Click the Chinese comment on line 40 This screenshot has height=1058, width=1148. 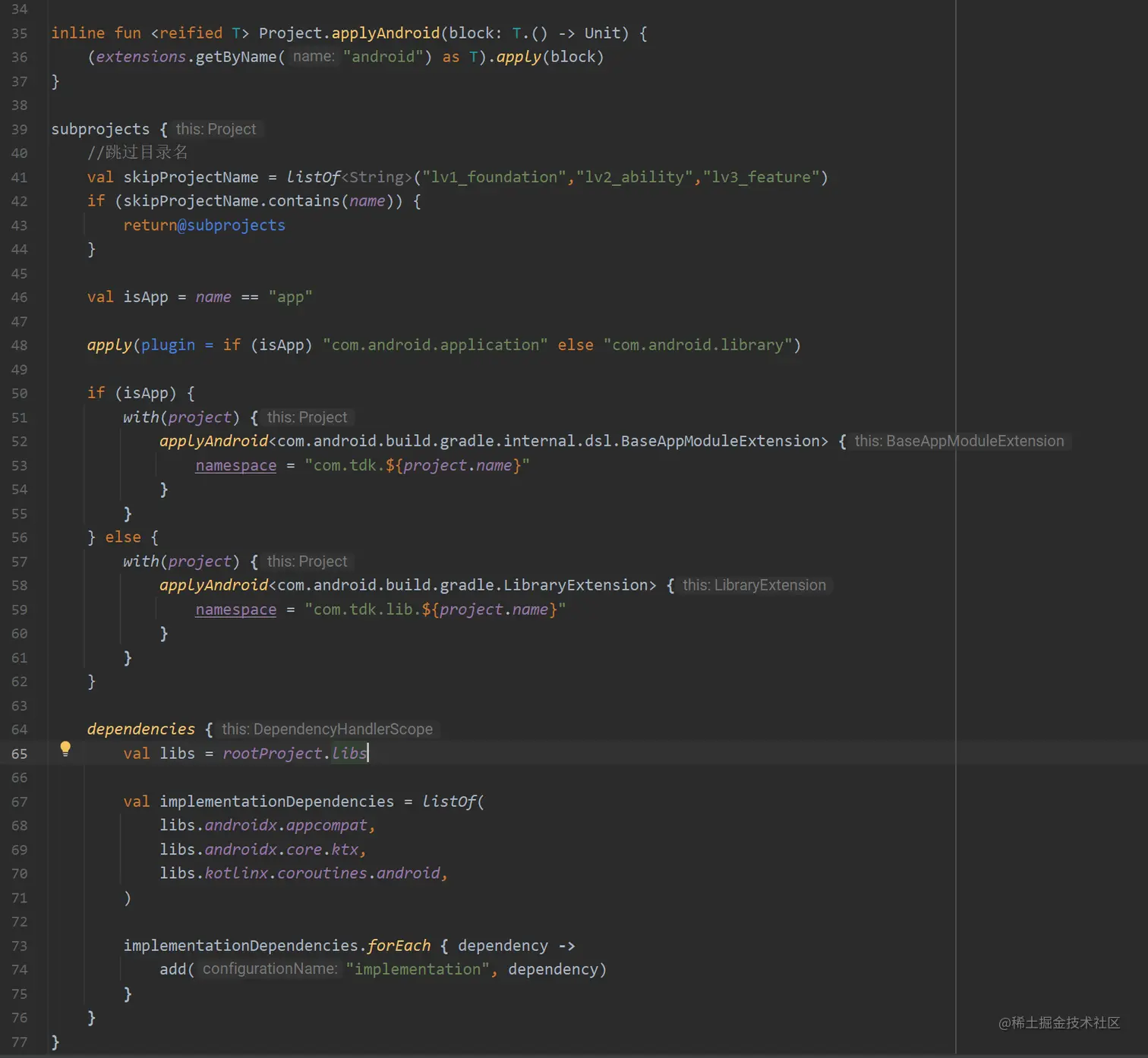point(137,153)
